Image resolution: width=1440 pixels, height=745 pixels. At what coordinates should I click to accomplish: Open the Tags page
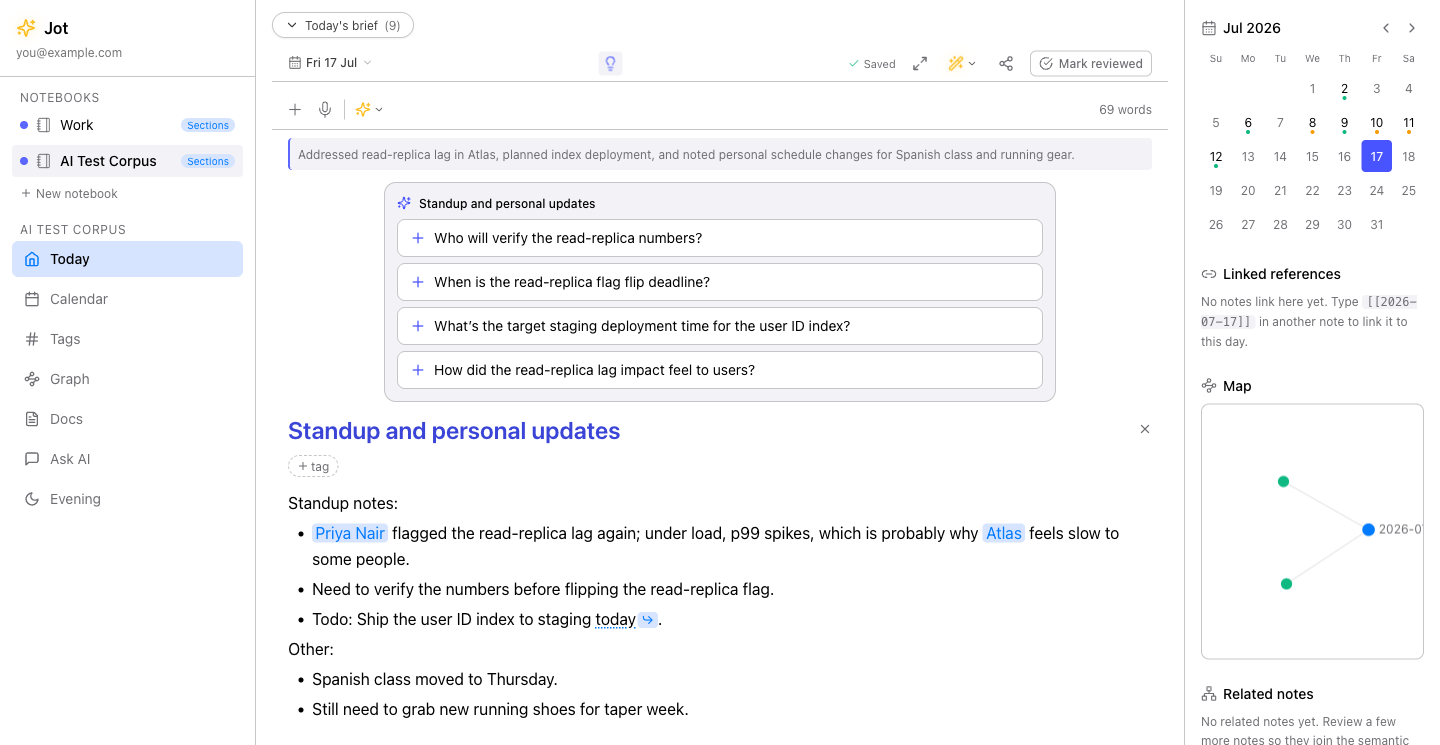click(x=127, y=339)
